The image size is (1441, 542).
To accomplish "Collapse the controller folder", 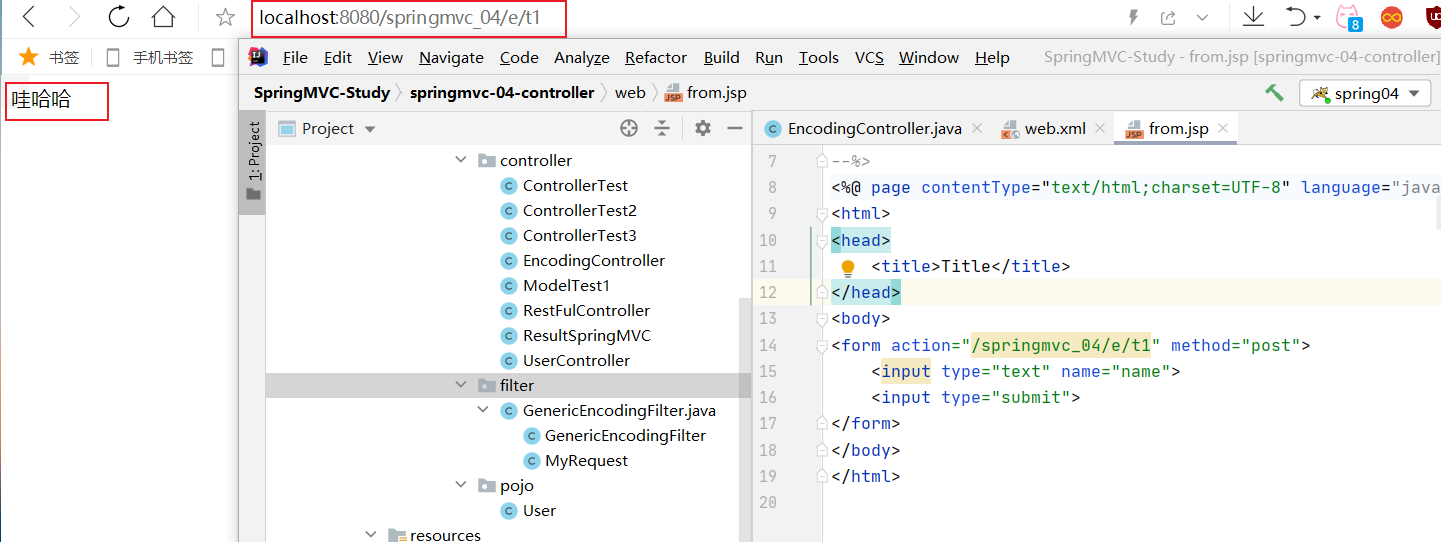I will pos(461,160).
